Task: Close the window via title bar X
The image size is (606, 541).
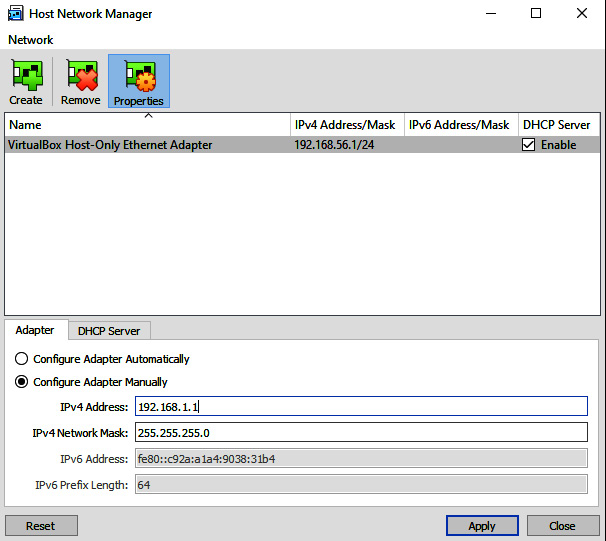Action: (x=582, y=14)
